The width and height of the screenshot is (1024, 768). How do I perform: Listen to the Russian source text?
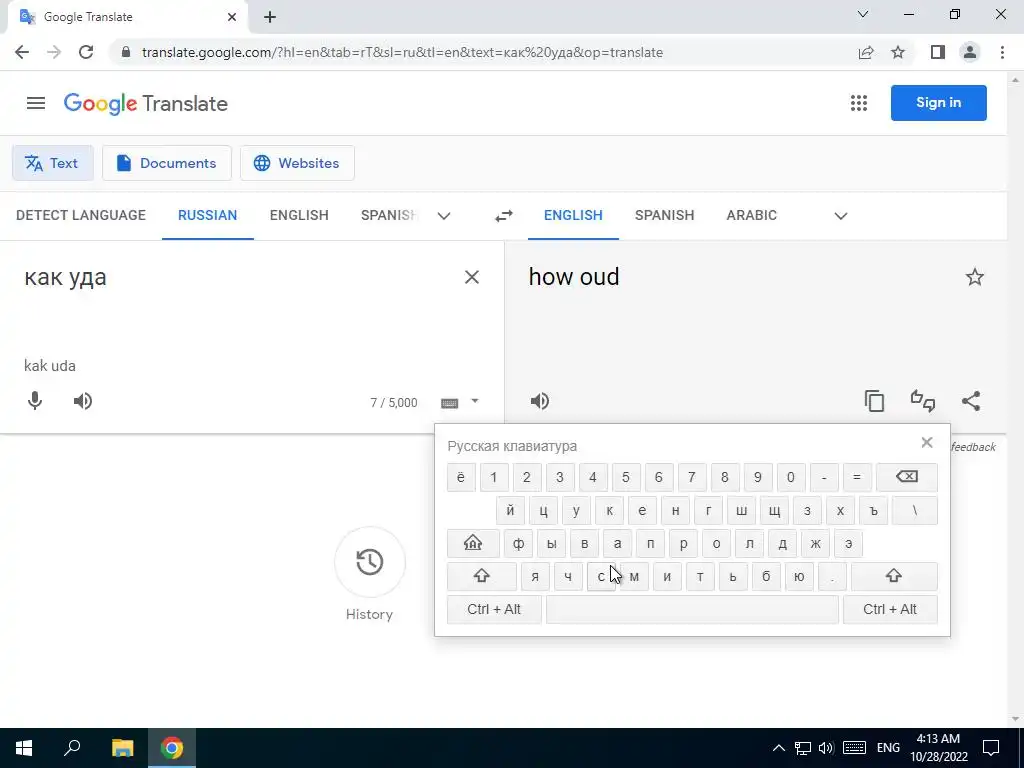[x=83, y=401]
